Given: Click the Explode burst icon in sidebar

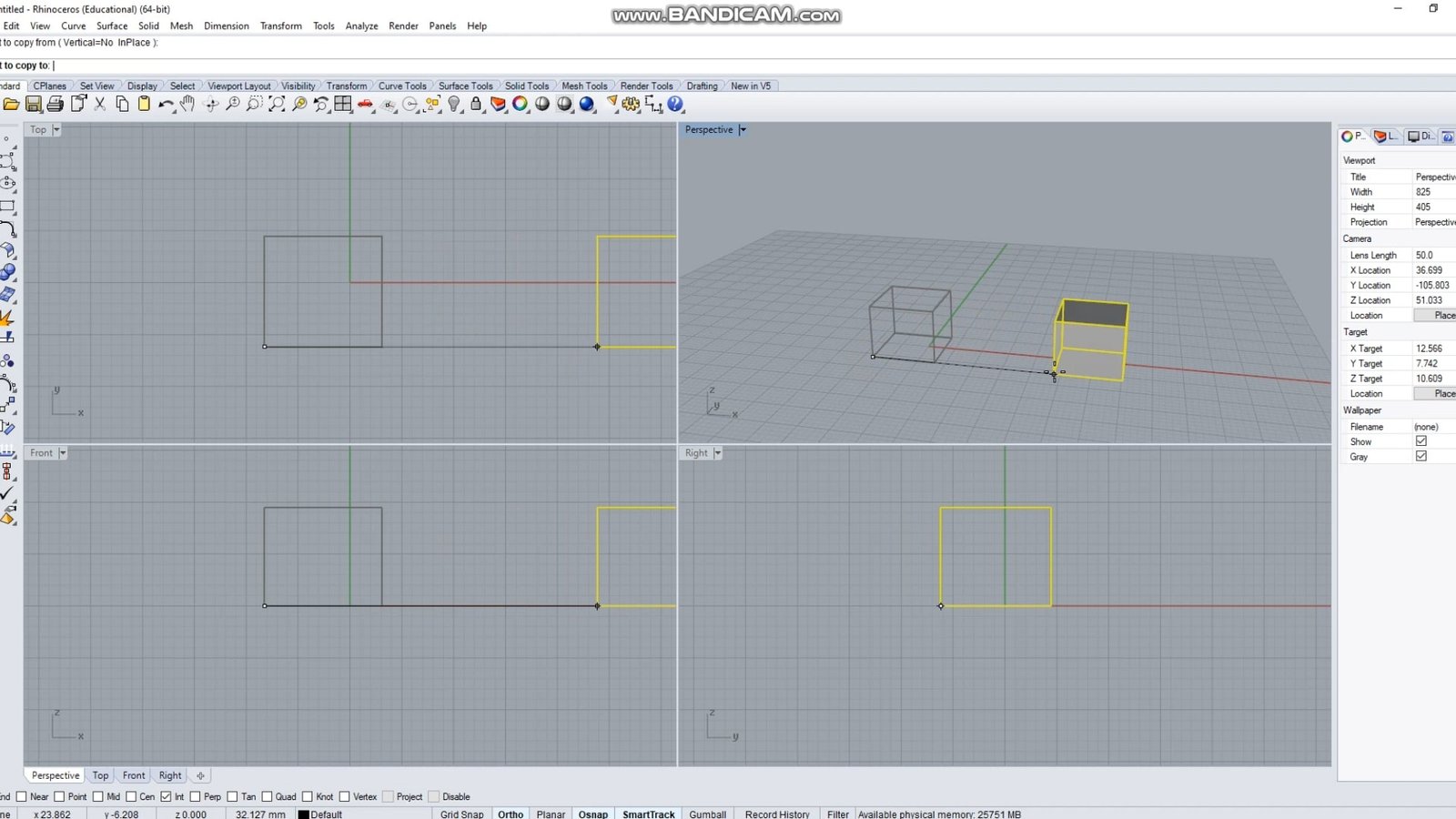Looking at the screenshot, I should click(x=7, y=317).
